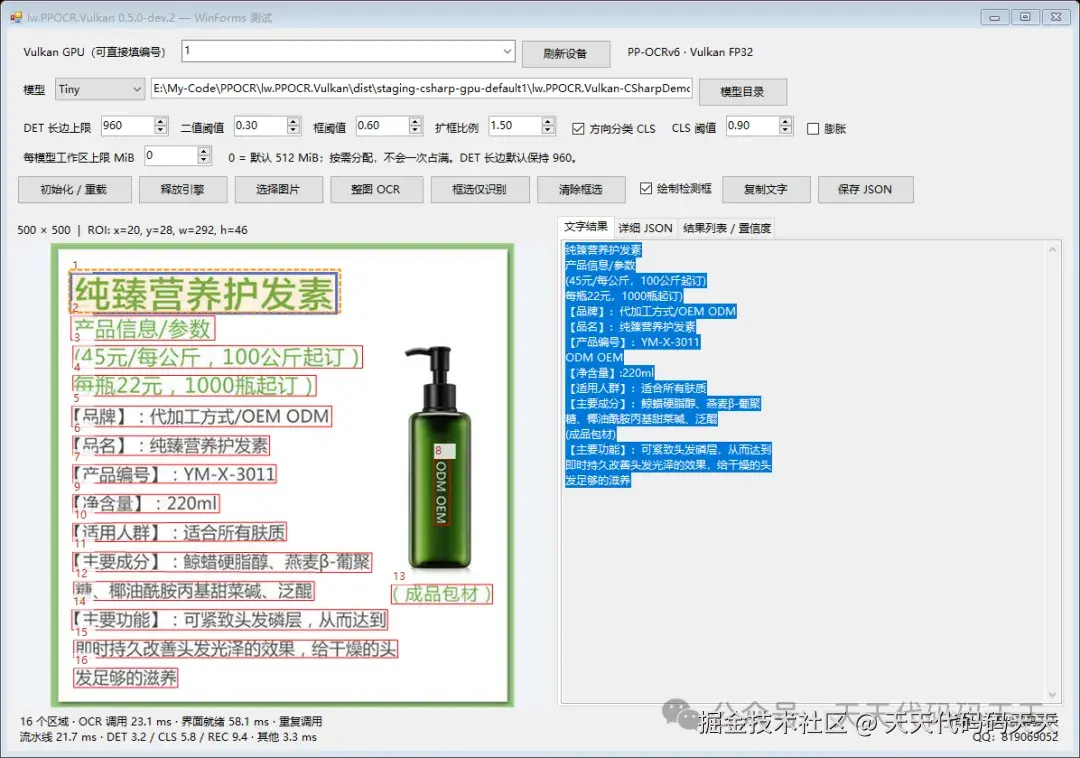Click the 每模型工作区上限 MiB field
The width and height of the screenshot is (1080, 758).
tap(171, 156)
